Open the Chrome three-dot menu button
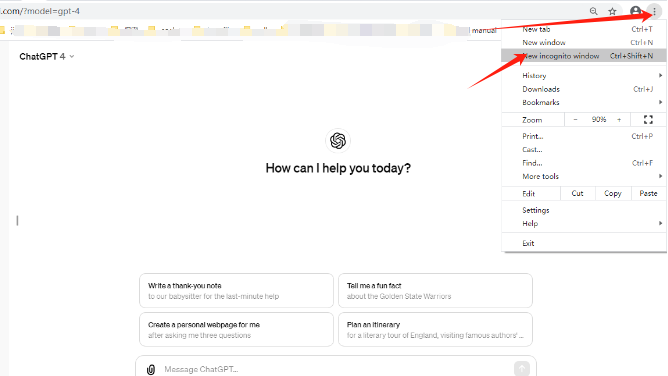Viewport: 668px width, 376px height. [654, 11]
